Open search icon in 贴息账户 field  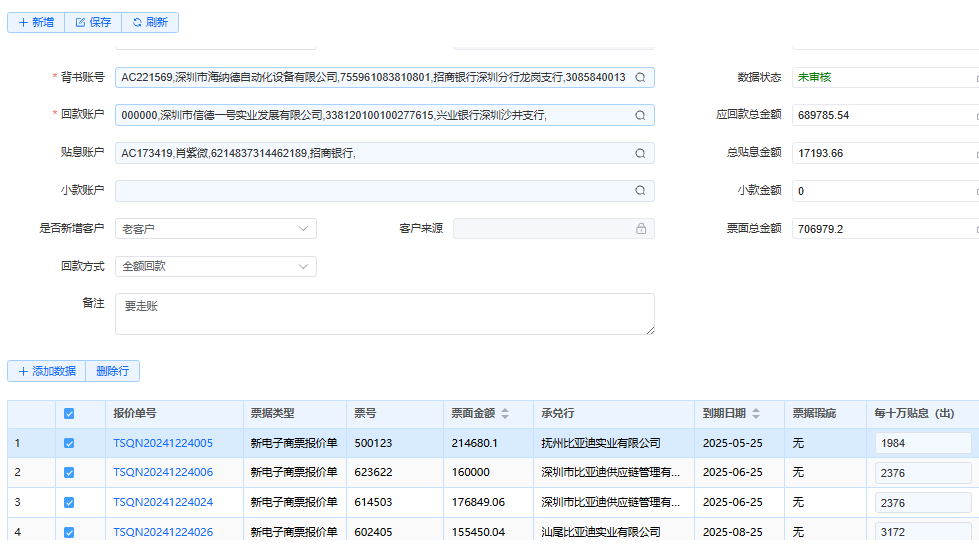pyautogui.click(x=640, y=154)
